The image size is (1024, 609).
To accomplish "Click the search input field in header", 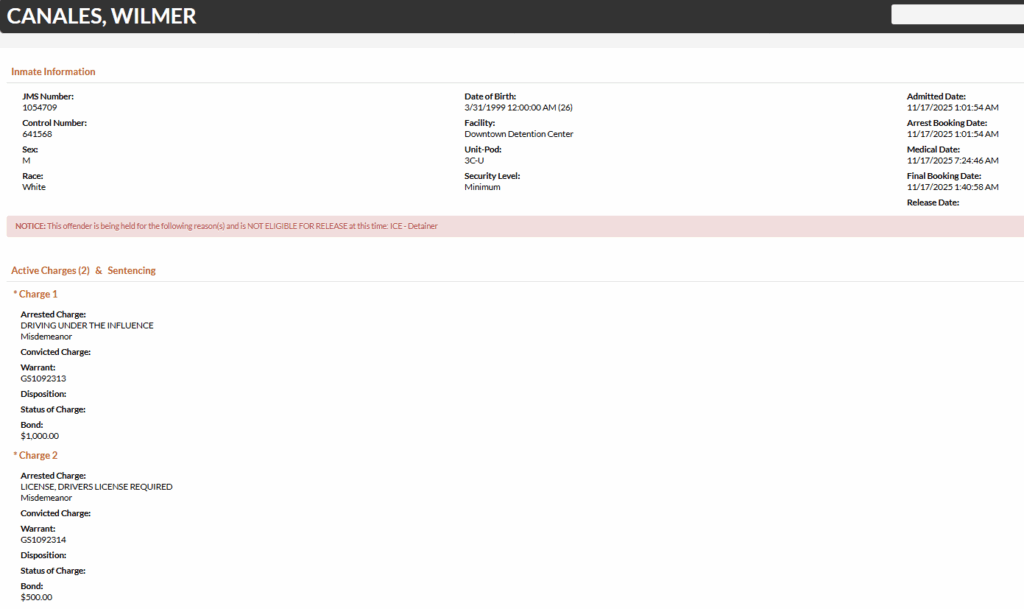I will (x=957, y=15).
